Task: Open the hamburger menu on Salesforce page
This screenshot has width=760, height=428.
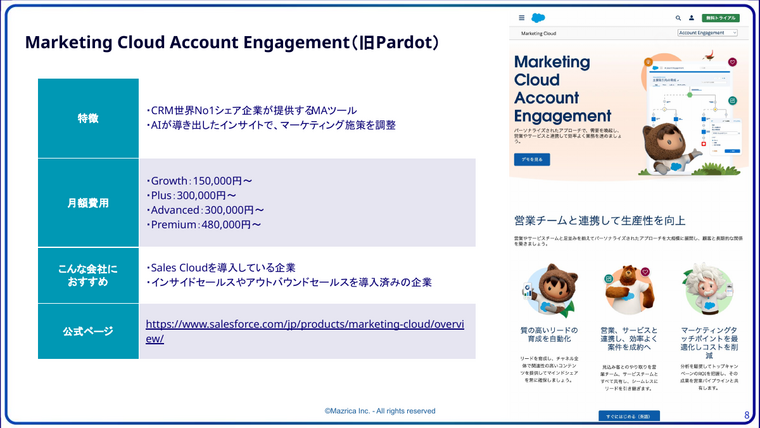Action: point(522,18)
